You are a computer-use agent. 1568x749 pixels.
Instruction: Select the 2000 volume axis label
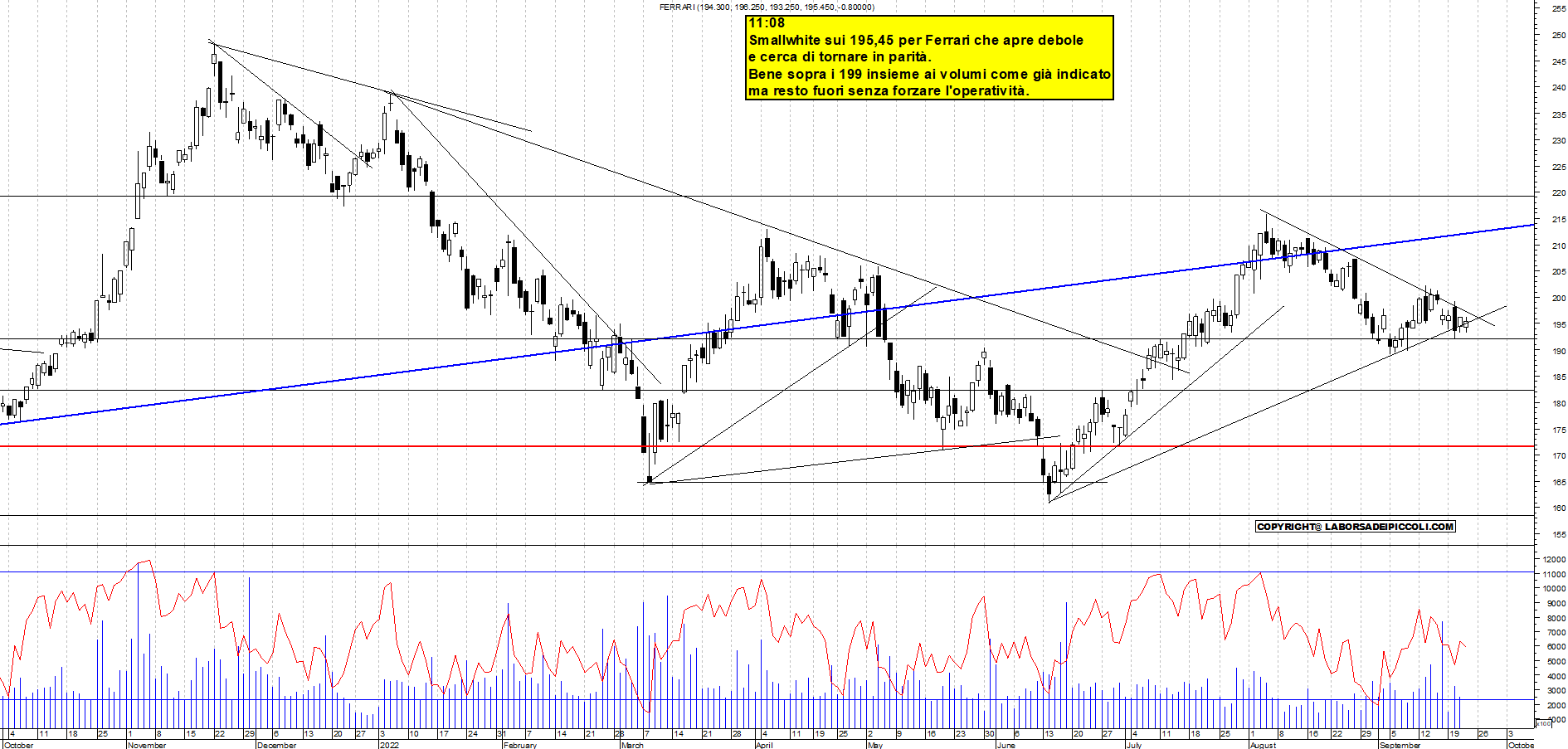1556,705
